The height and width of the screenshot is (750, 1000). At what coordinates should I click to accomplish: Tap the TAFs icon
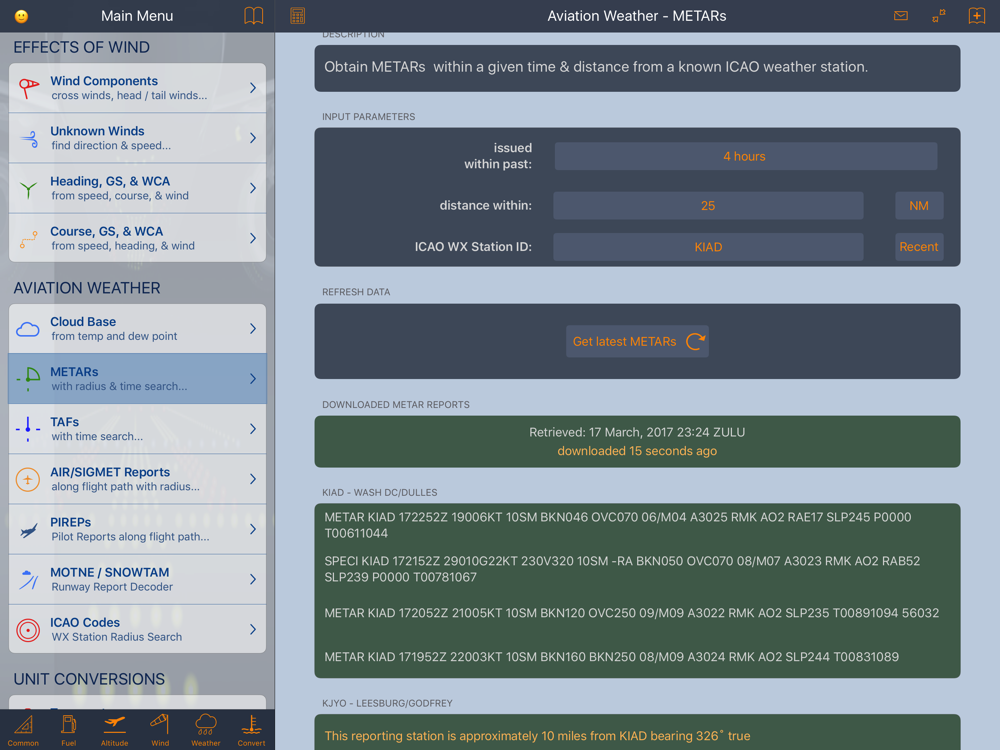point(28,429)
